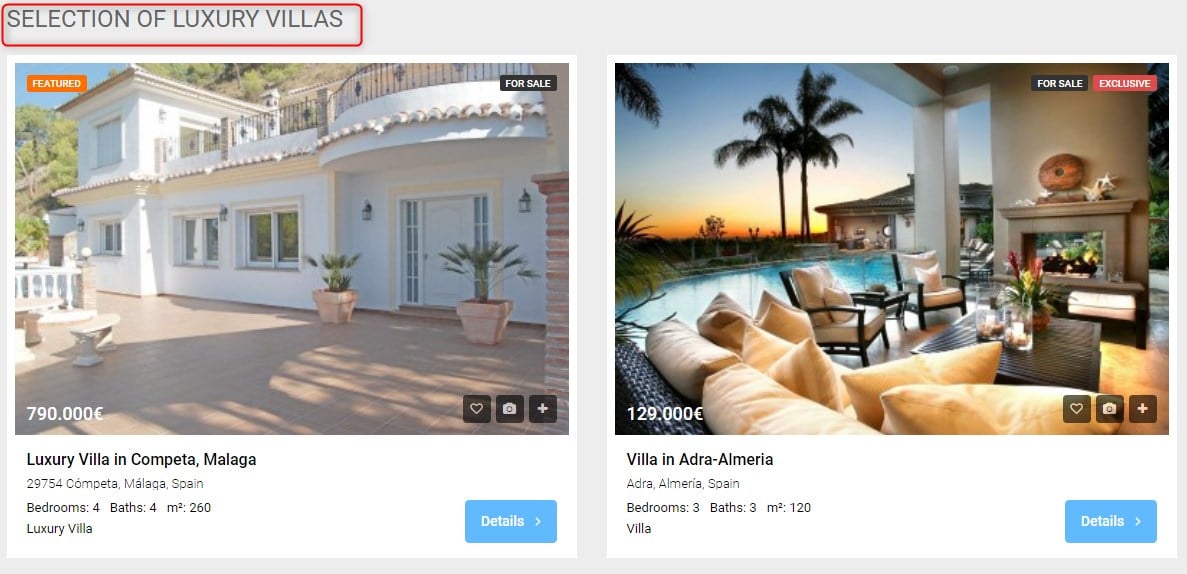
Task: Click Selection of Luxury Villas heading
Action: coord(175,19)
